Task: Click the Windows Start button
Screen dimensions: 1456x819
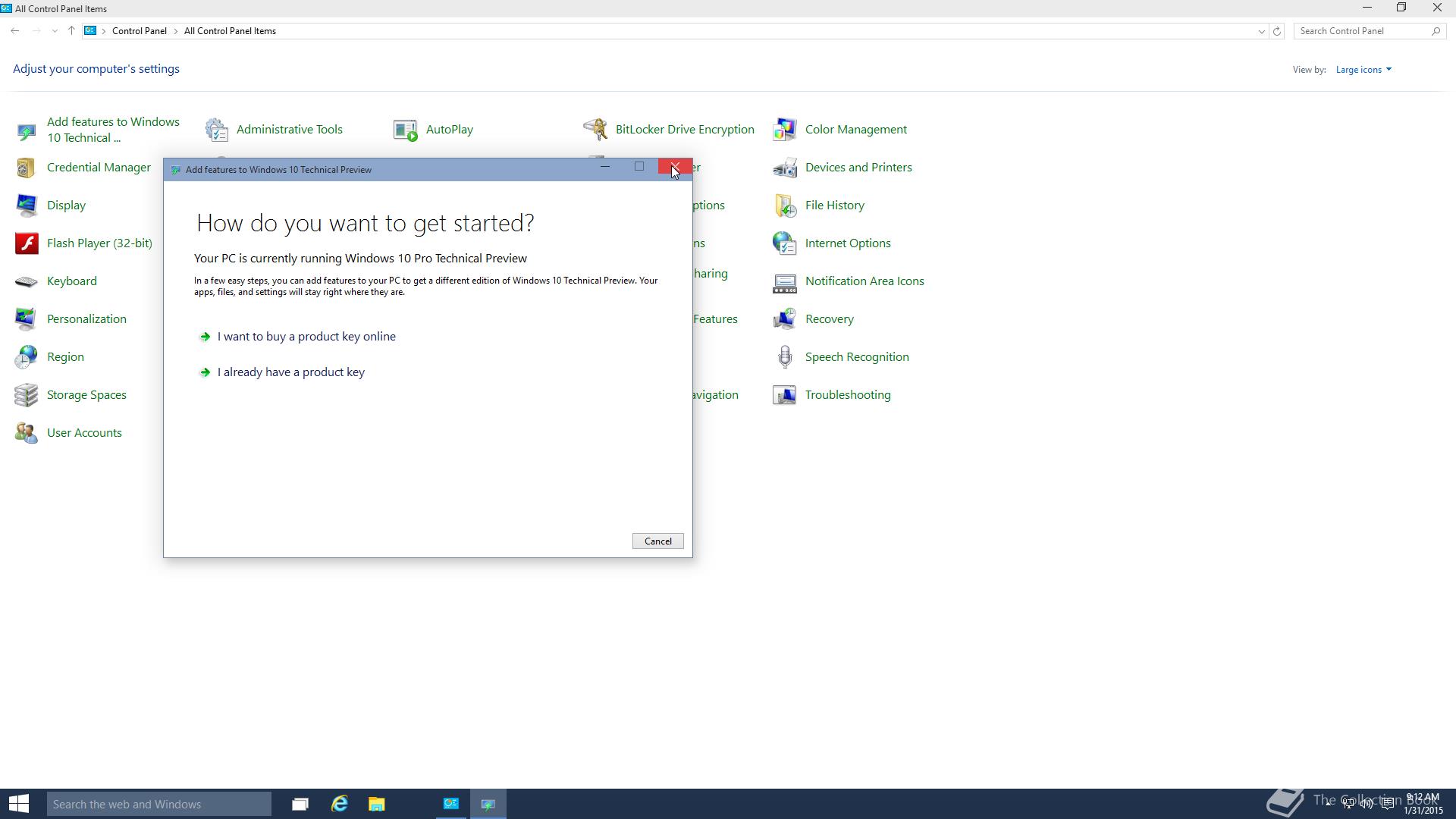Action: coord(19,804)
